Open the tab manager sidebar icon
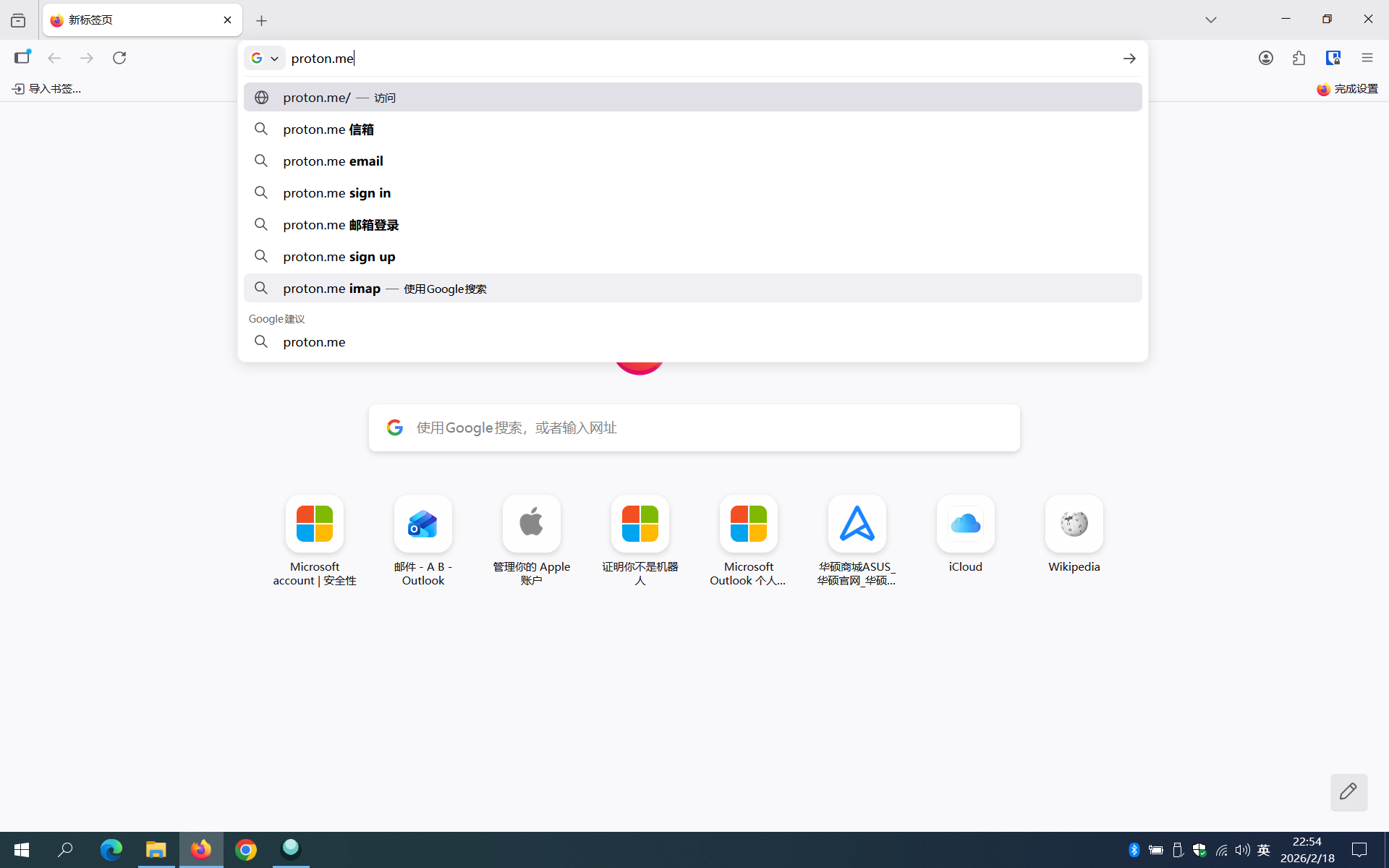Image resolution: width=1389 pixels, height=868 pixels. [22, 58]
